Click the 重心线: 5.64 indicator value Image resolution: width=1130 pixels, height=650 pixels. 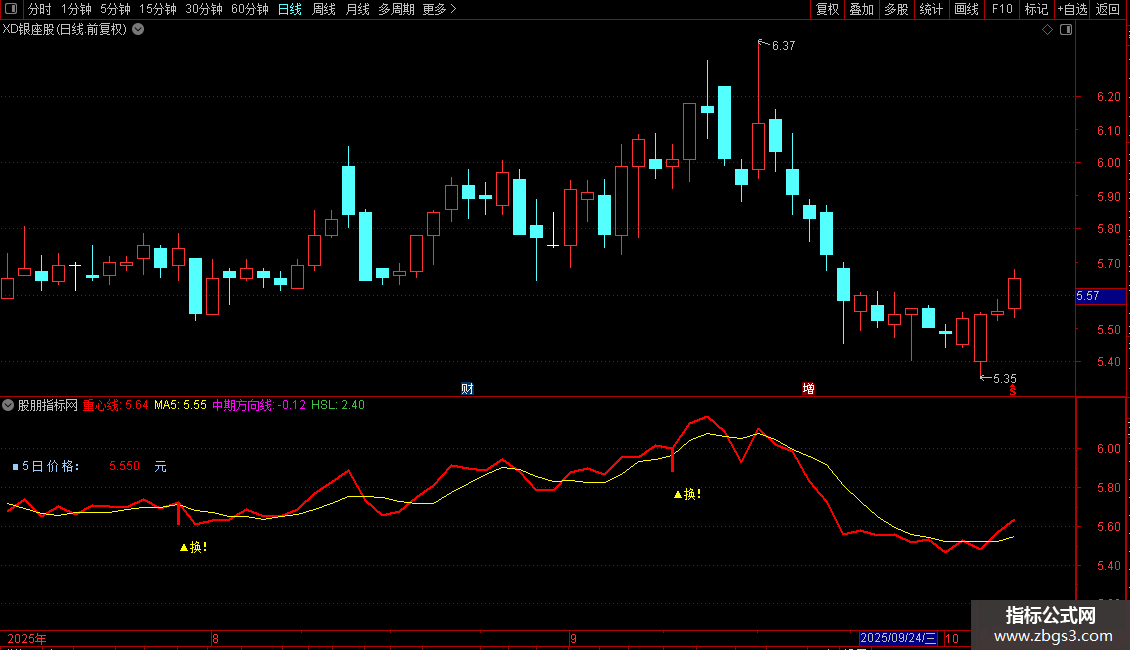pos(115,405)
